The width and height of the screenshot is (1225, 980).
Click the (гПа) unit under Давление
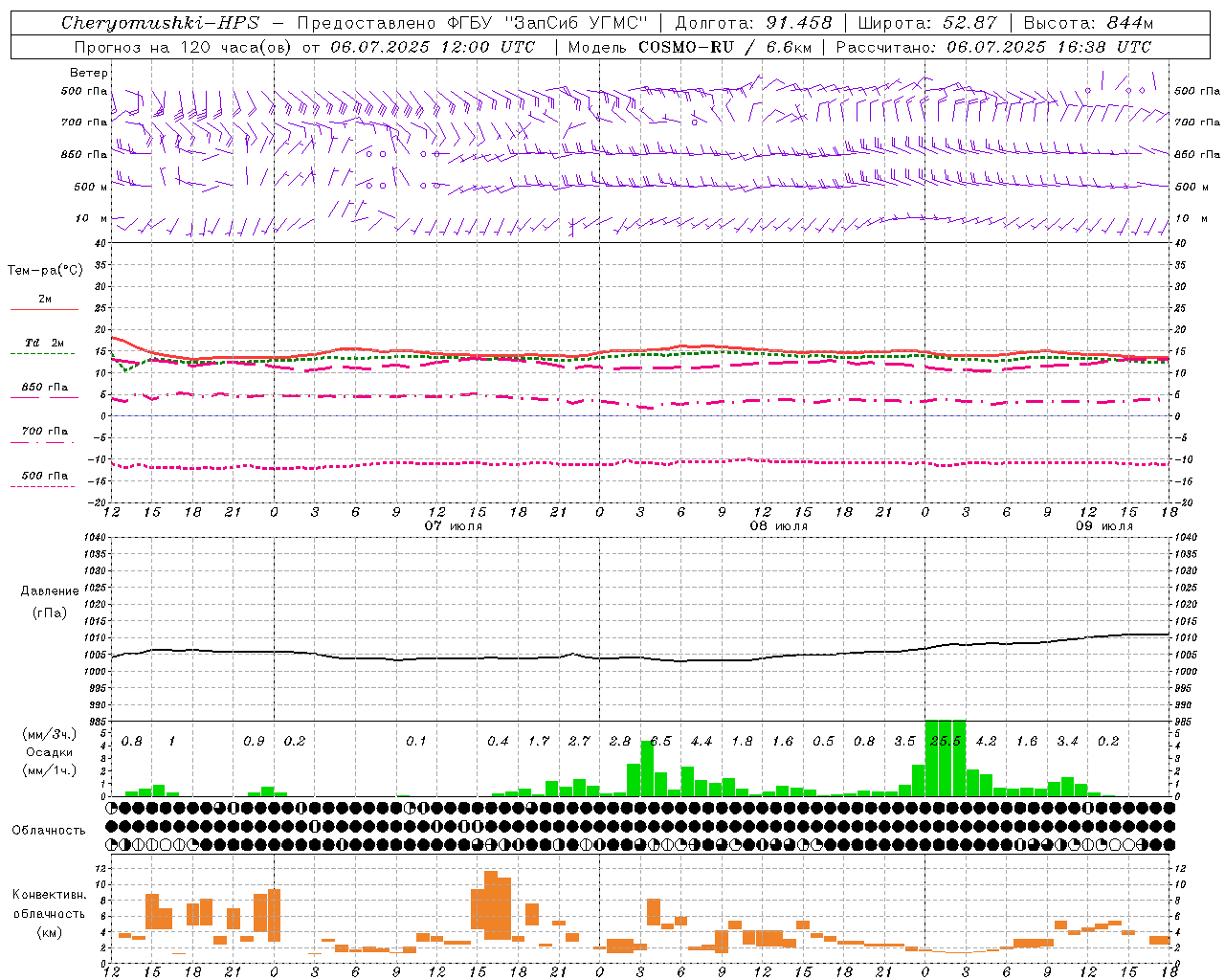50,613
